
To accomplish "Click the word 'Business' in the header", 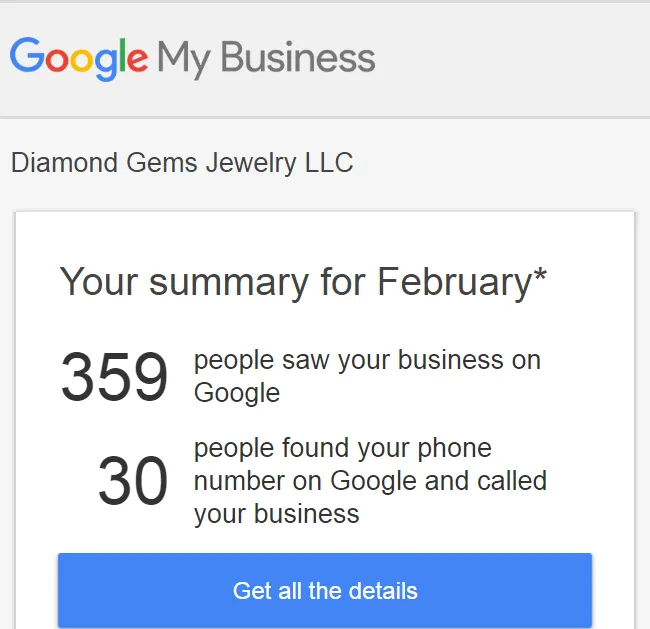I will point(298,57).
